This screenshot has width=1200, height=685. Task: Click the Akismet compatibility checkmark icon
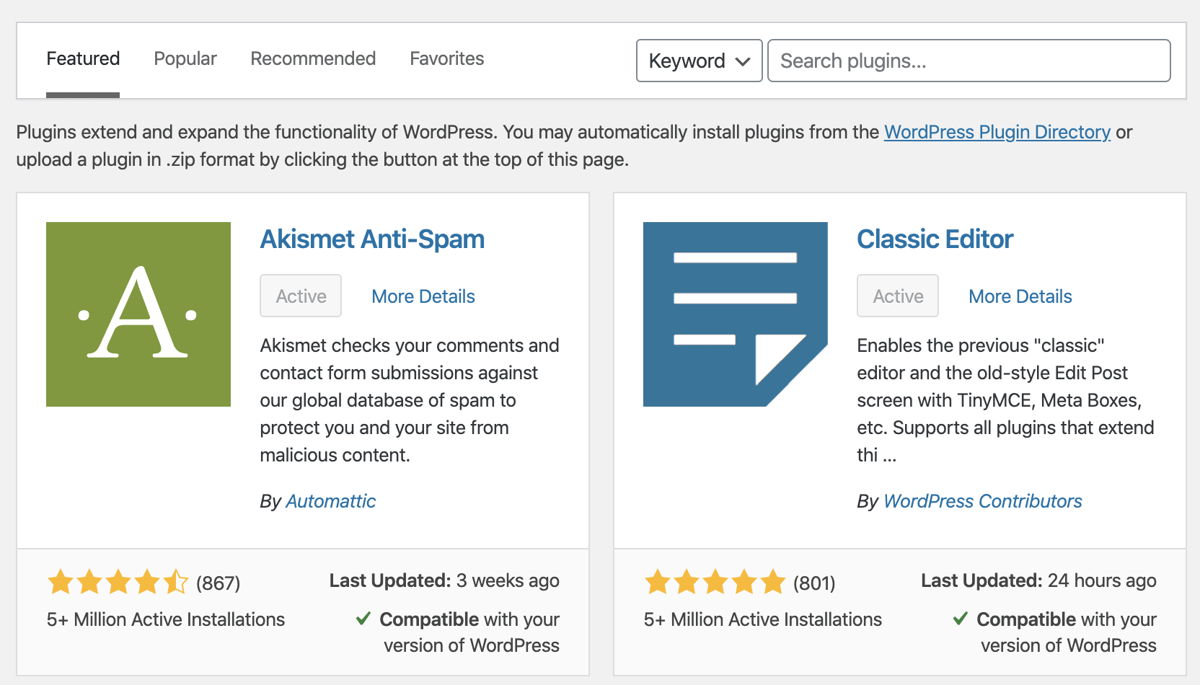point(364,619)
